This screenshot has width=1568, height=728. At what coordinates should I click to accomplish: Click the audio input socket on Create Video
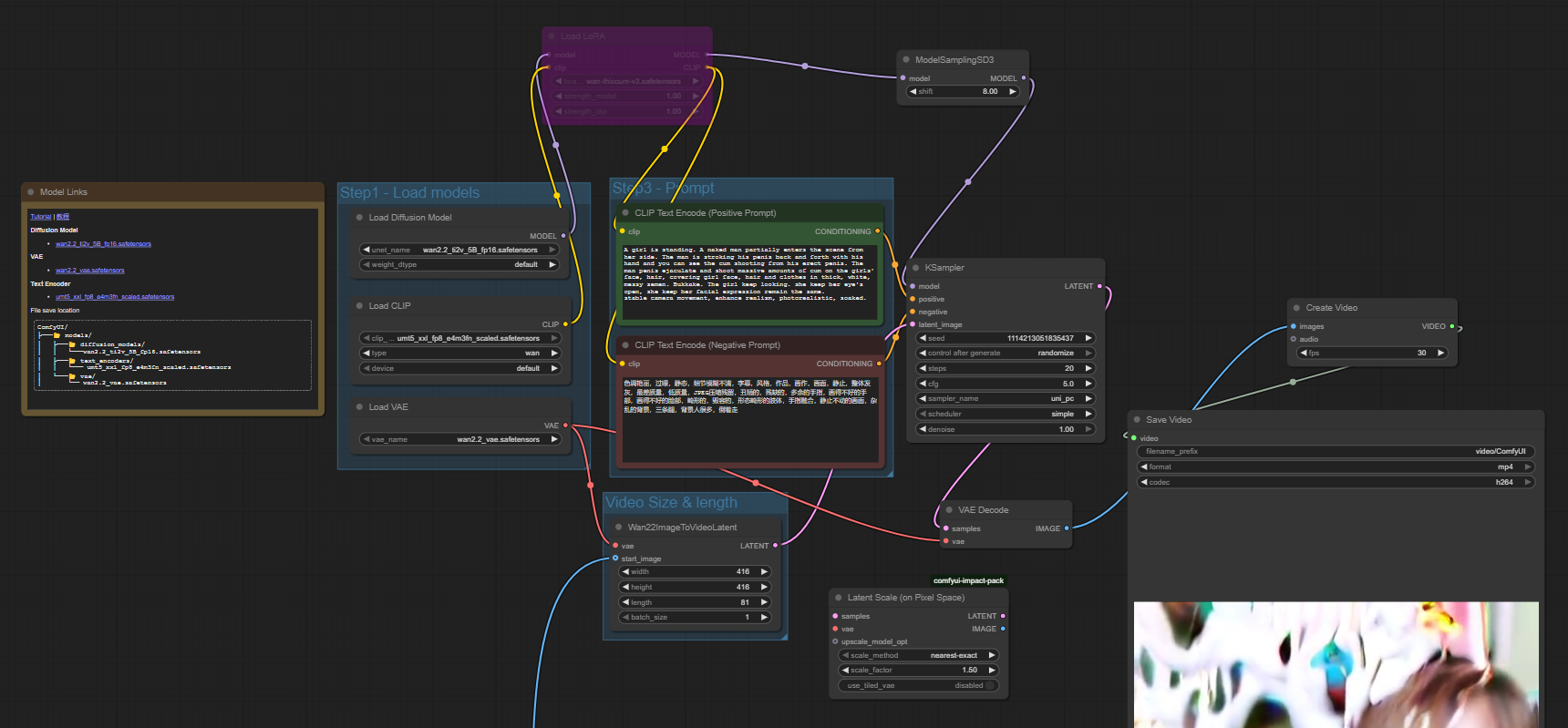click(1294, 339)
